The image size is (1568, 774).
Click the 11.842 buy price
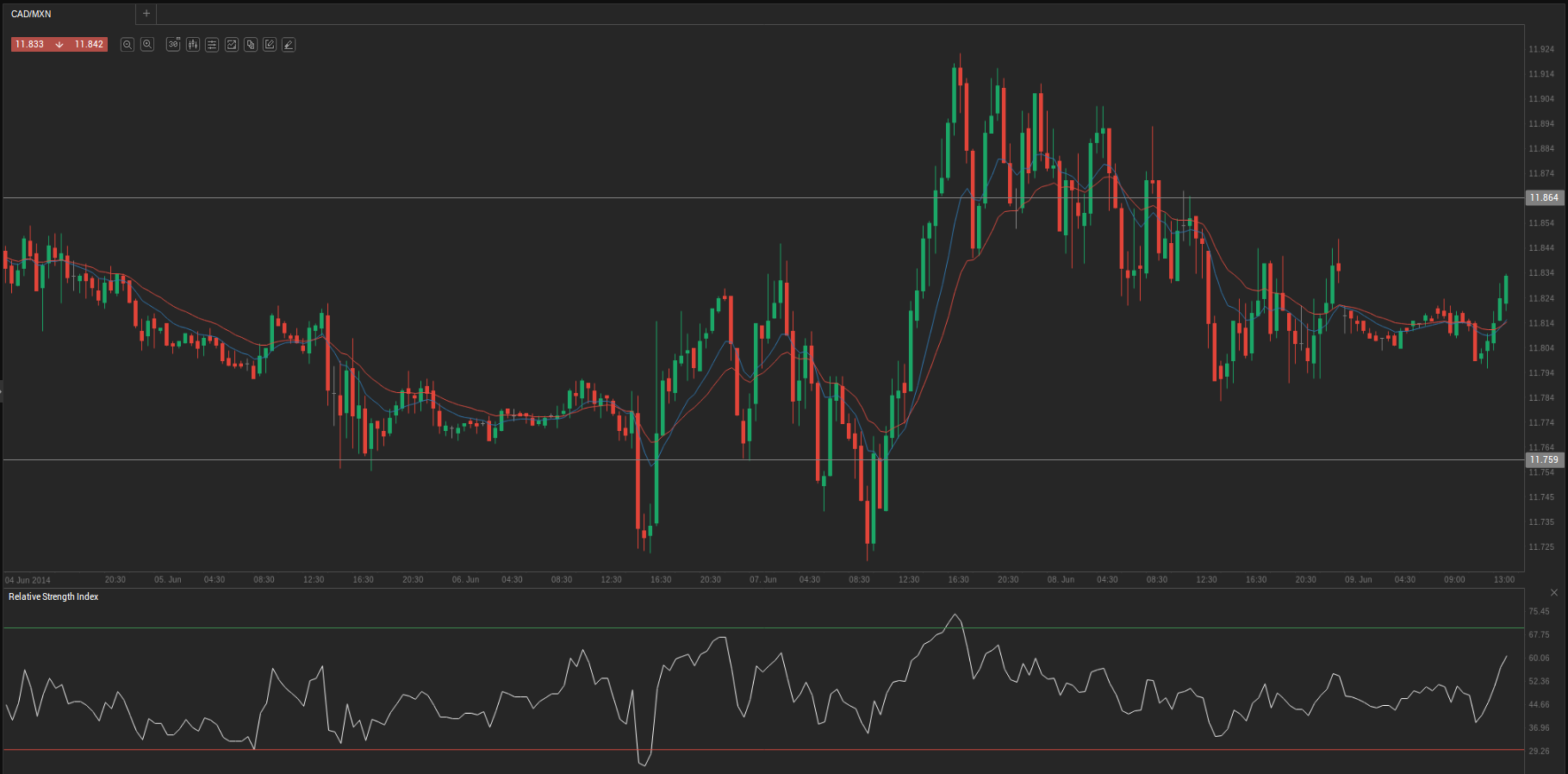click(x=89, y=44)
